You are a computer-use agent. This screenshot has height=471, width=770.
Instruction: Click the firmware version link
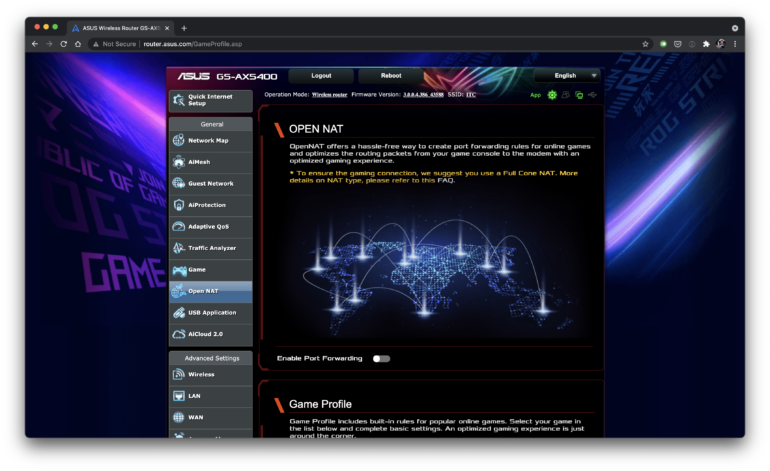pyautogui.click(x=423, y=95)
